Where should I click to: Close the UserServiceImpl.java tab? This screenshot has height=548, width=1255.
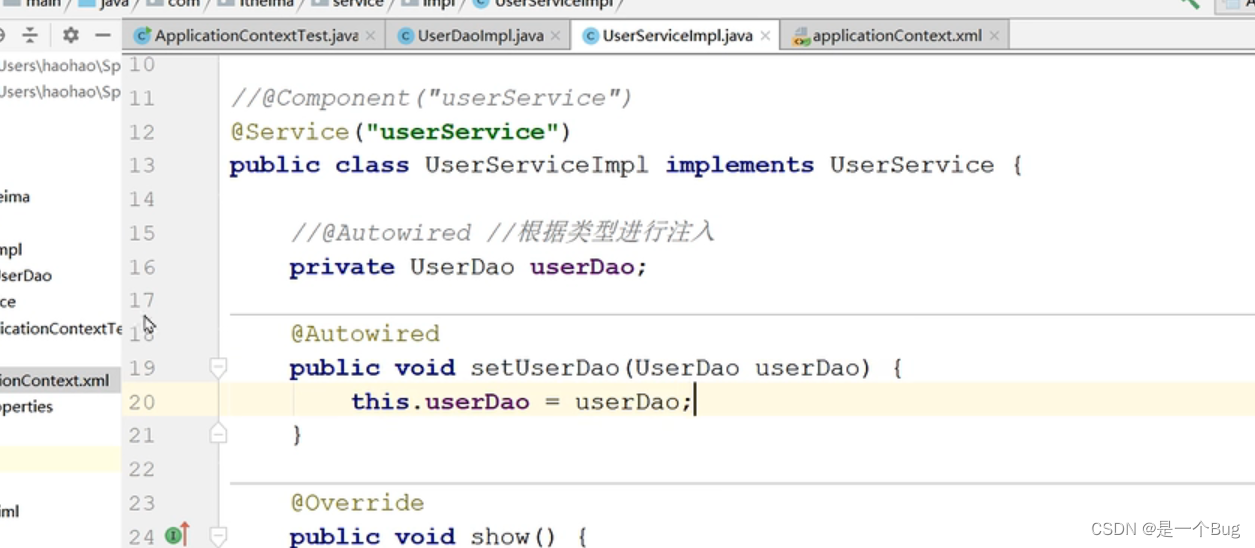(x=765, y=36)
